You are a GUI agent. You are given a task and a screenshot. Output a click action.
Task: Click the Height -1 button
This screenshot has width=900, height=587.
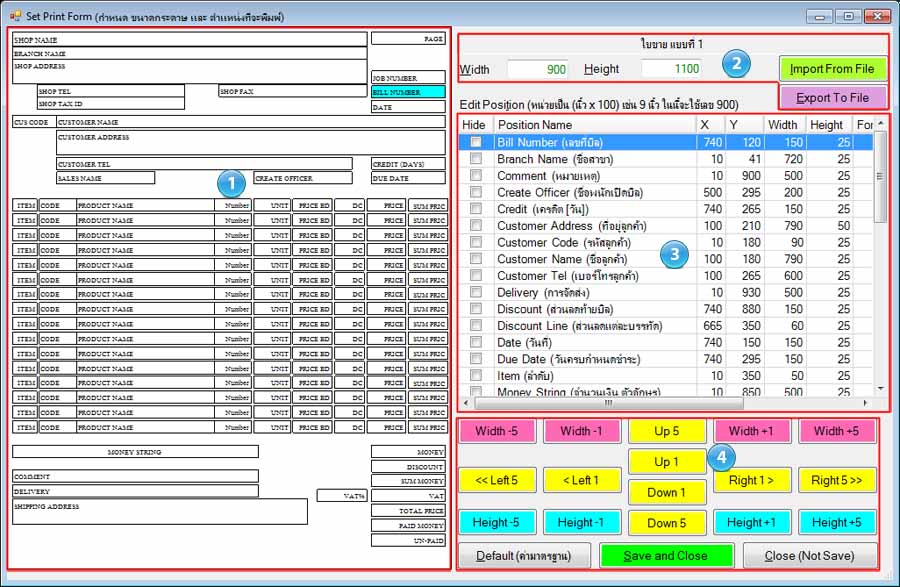[582, 522]
